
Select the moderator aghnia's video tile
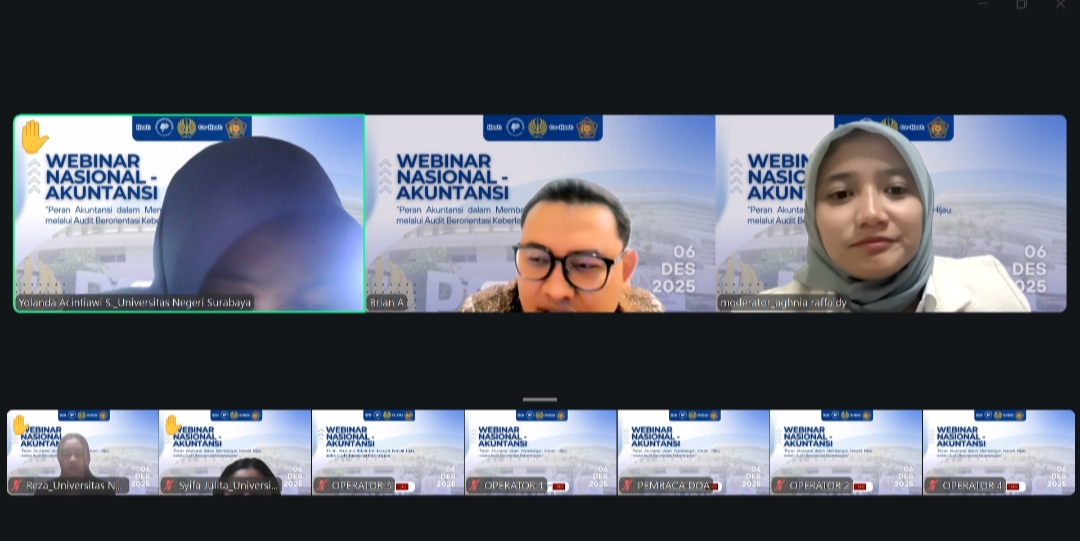891,213
